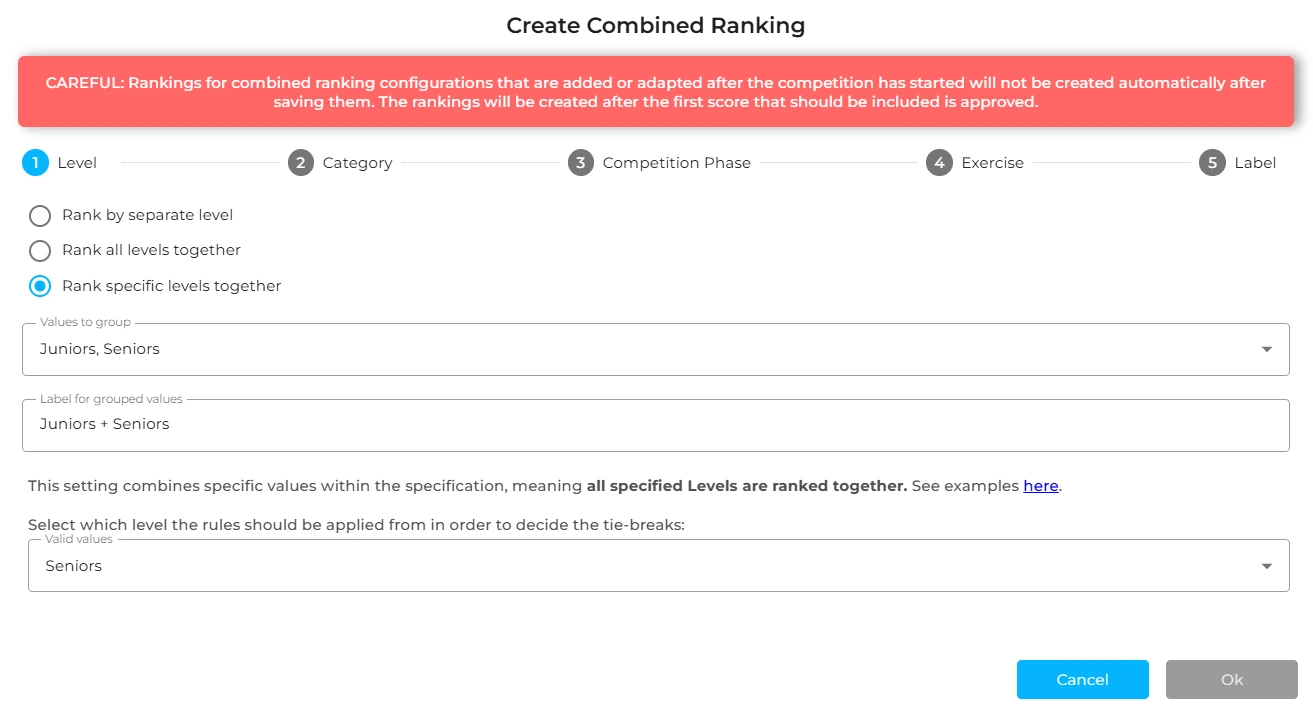Click the step 3 circle icon
Image resolution: width=1313 pixels, height=716 pixels.
pos(581,163)
